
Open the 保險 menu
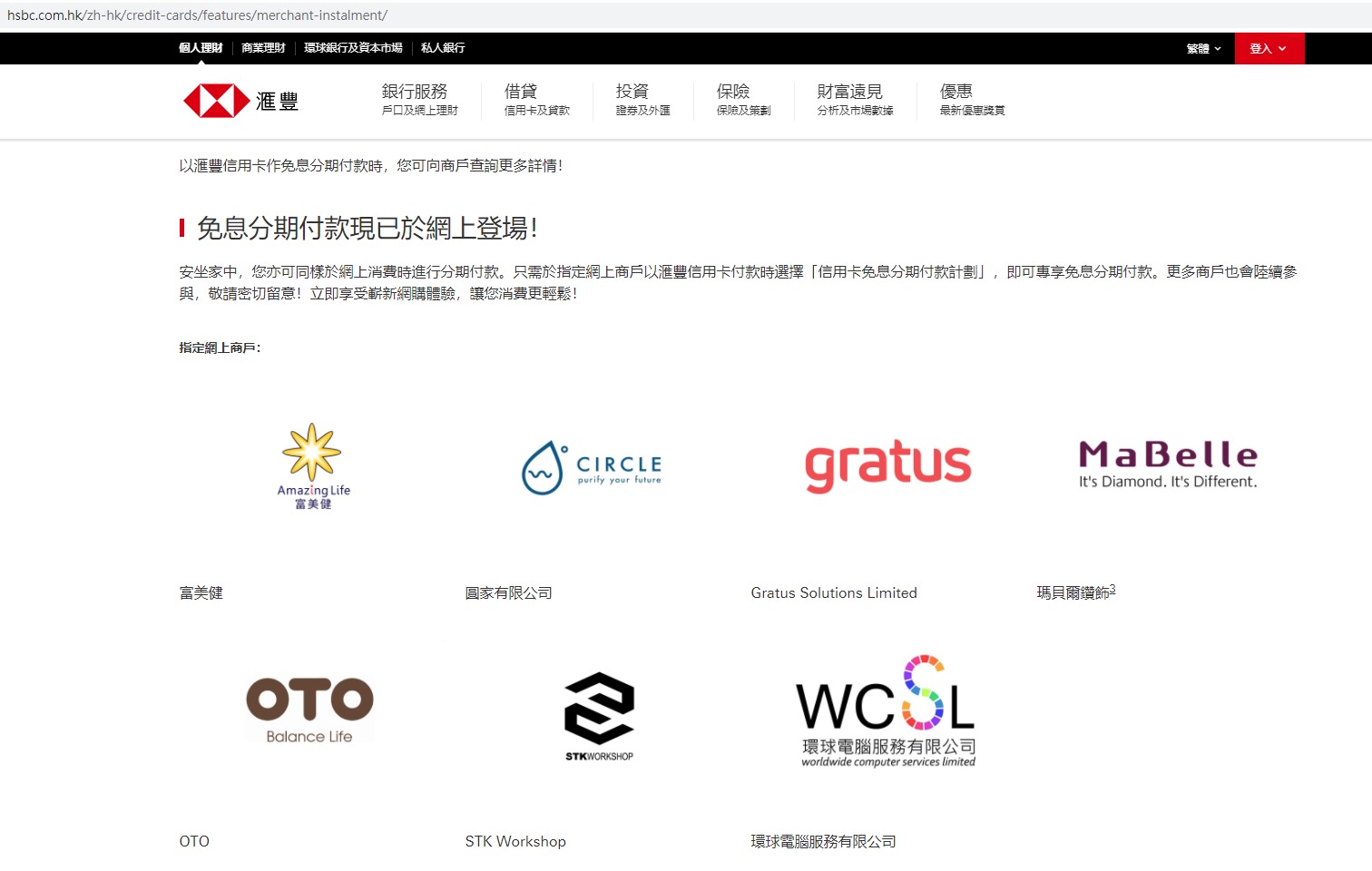pos(743,100)
